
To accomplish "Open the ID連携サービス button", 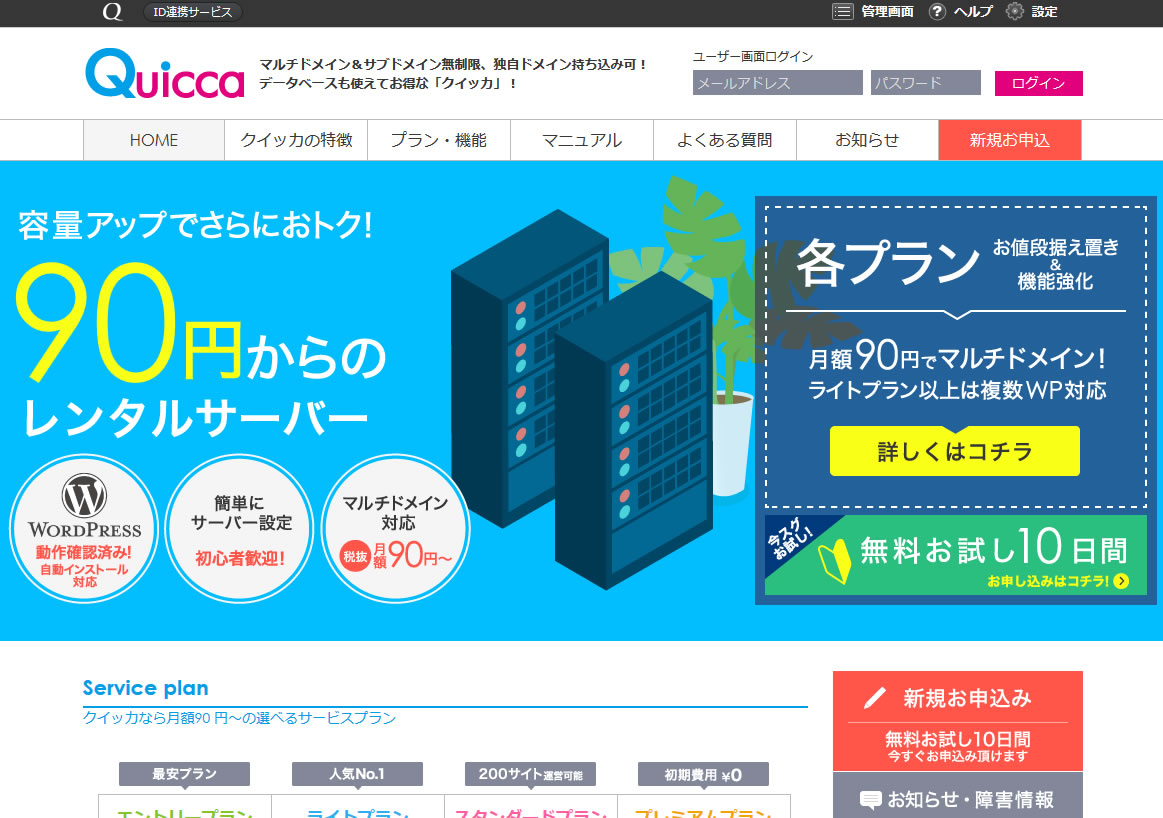I will [193, 12].
